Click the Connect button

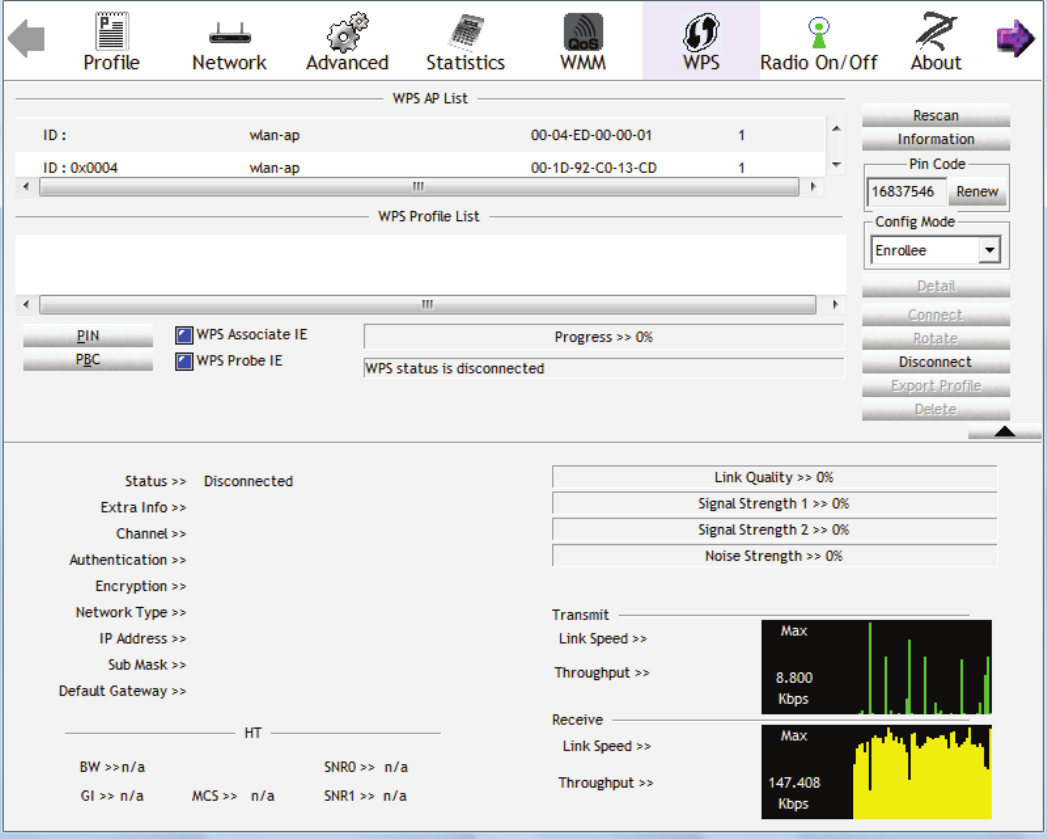(935, 315)
